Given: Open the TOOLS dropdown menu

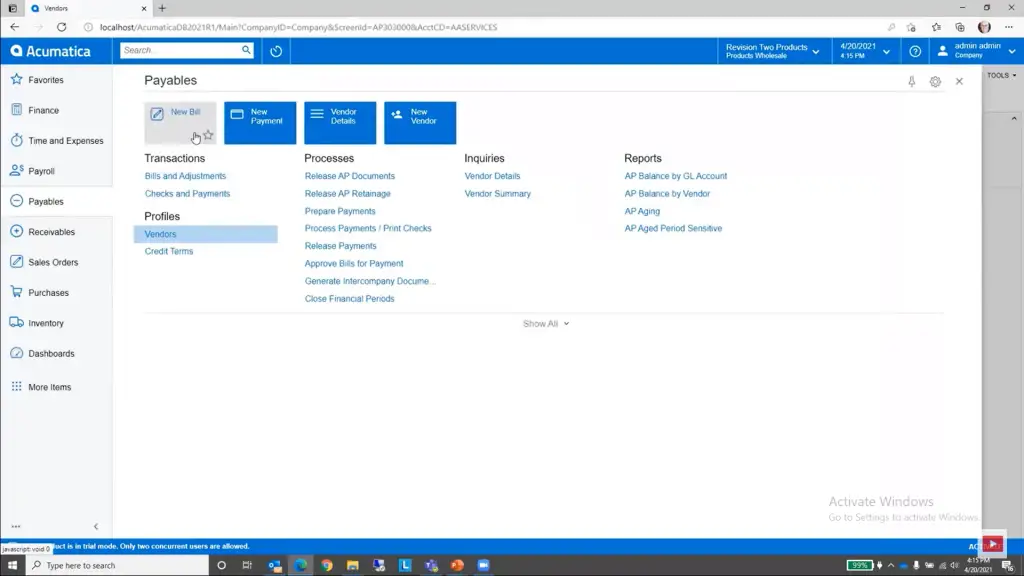Looking at the screenshot, I should [x=1001, y=76].
